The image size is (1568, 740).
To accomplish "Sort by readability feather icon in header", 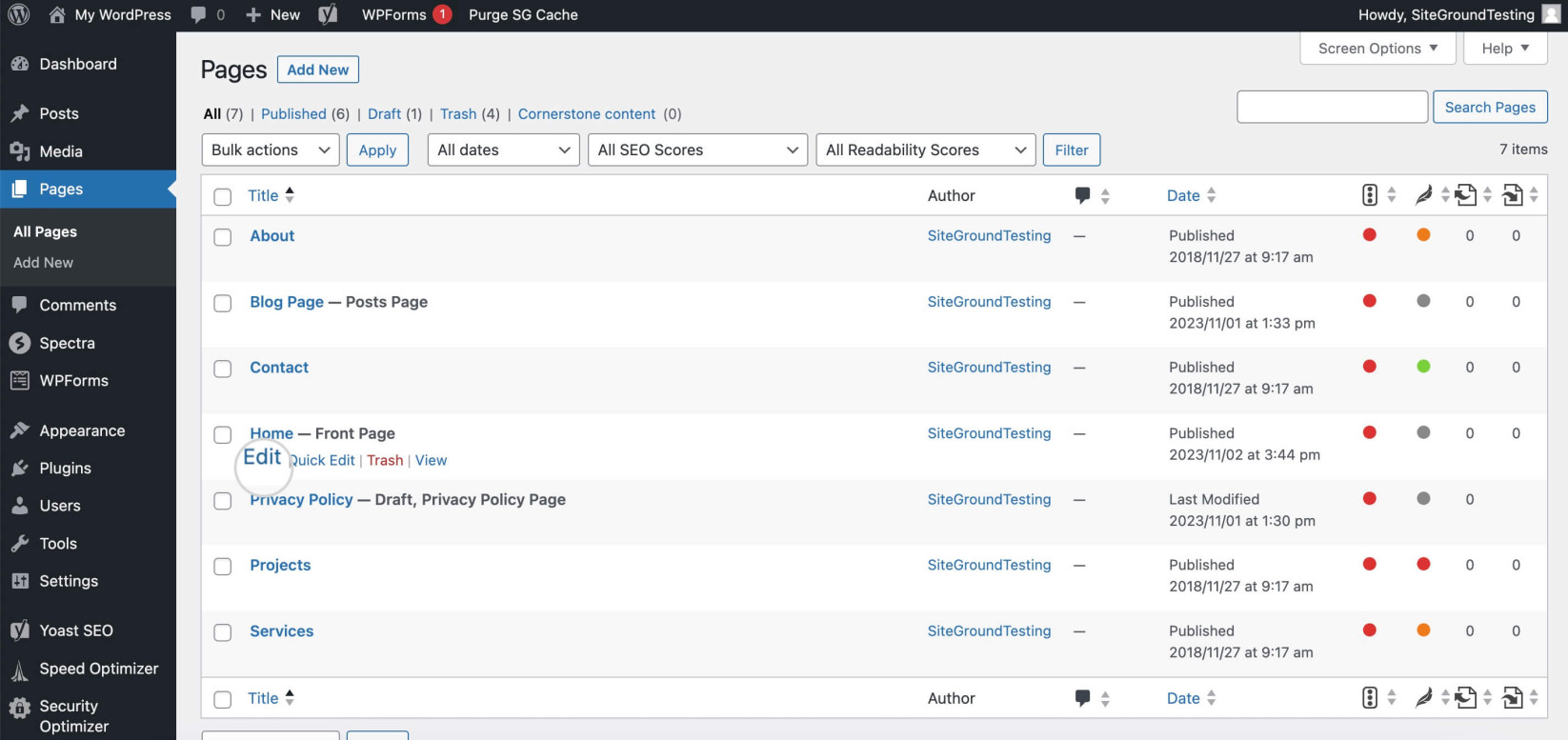I will 1424,195.
